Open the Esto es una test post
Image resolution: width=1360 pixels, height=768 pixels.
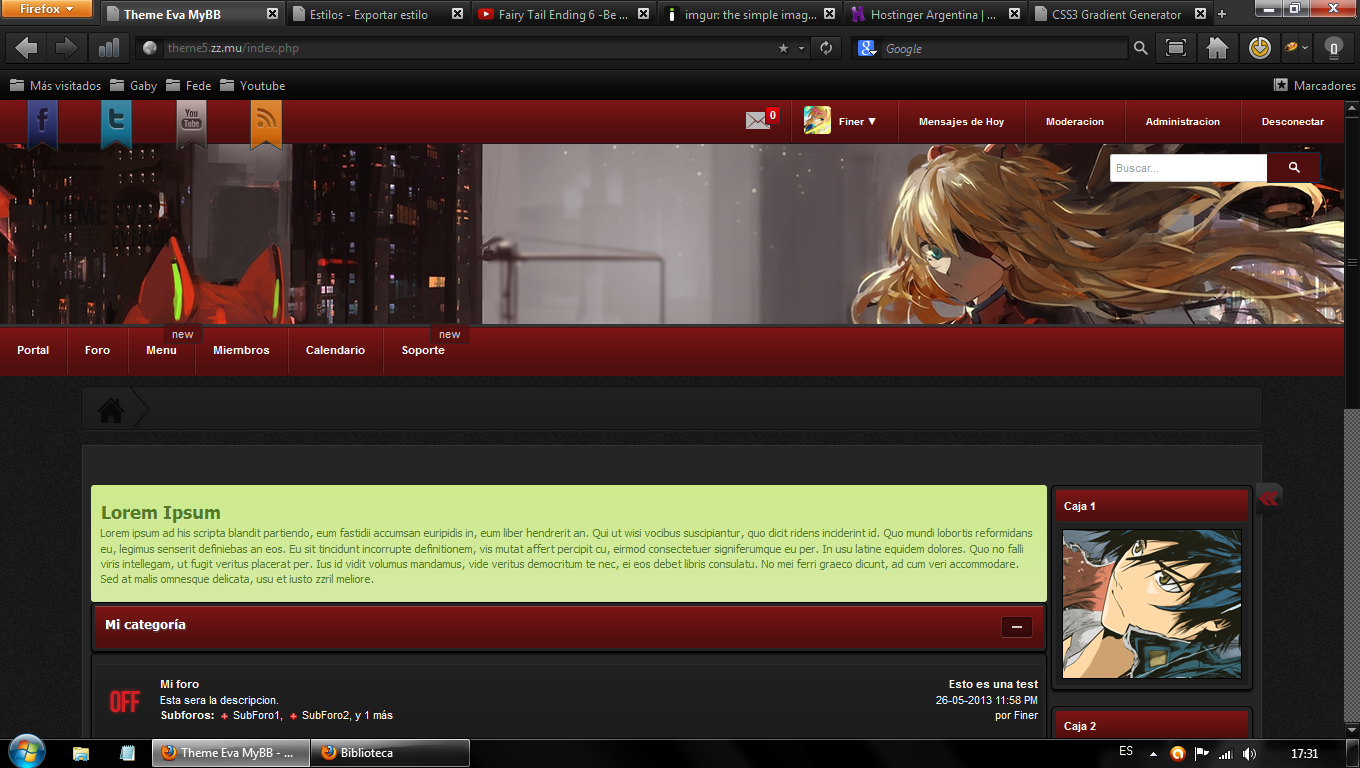(993, 685)
